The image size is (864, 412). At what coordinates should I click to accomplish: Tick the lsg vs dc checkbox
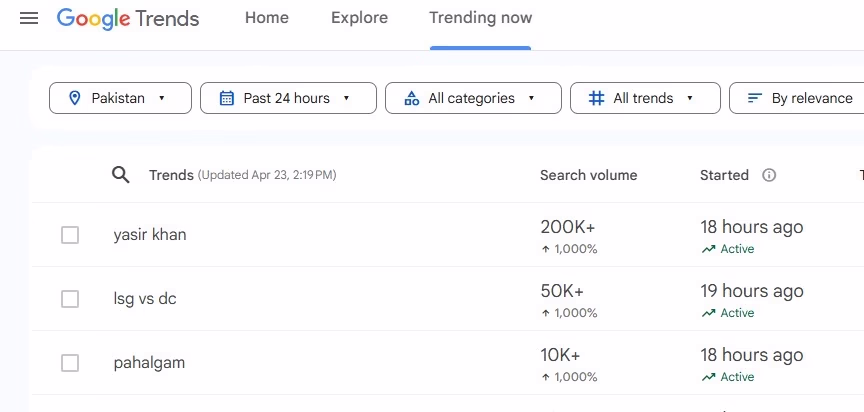click(70, 299)
